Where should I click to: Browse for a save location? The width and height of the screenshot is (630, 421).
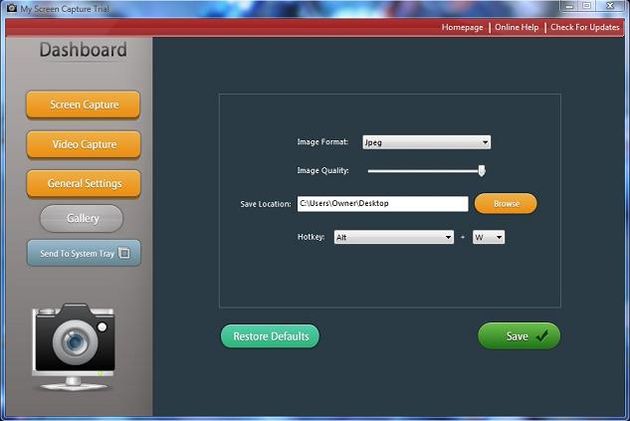[x=505, y=204]
